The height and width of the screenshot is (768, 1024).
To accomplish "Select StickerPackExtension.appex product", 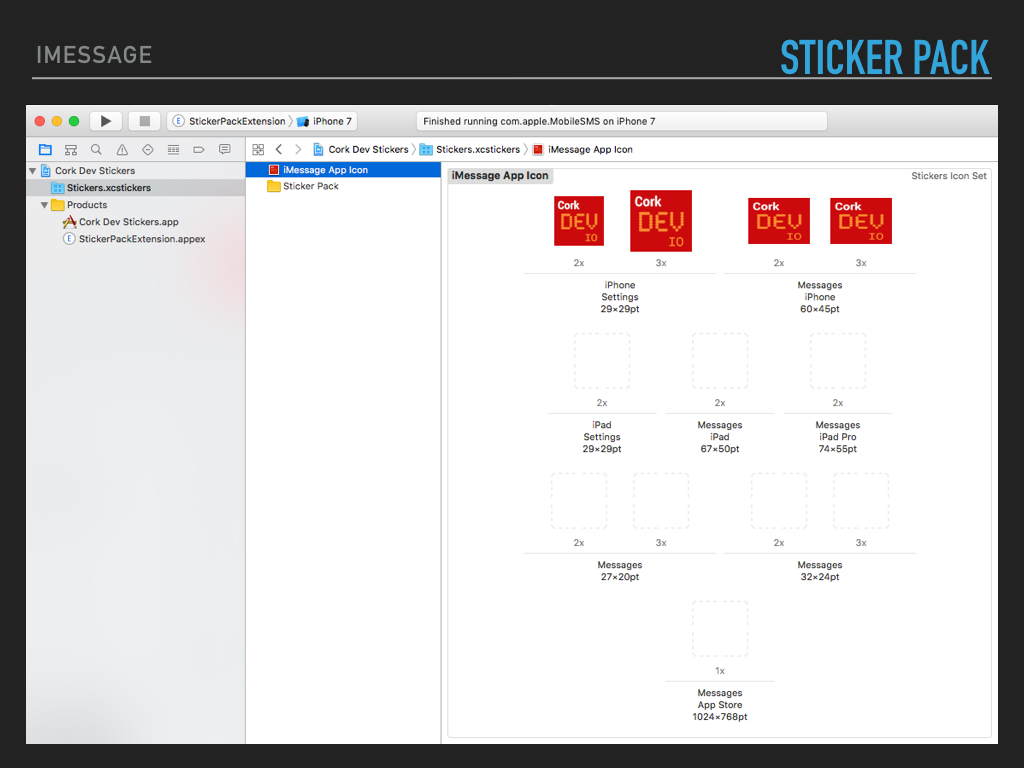I will coord(136,239).
